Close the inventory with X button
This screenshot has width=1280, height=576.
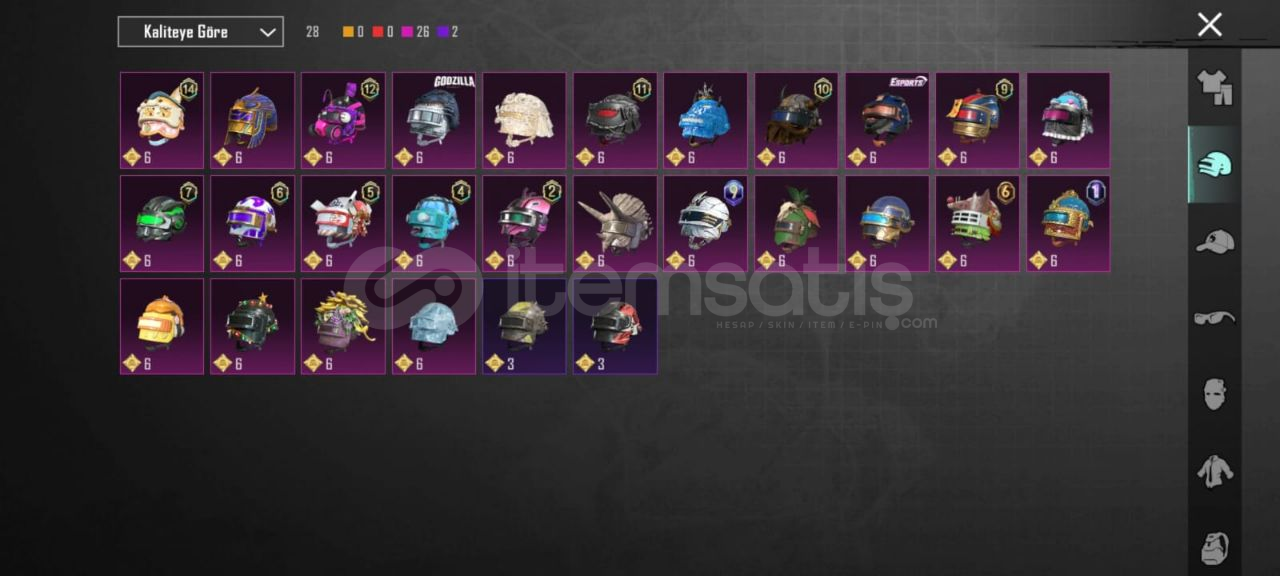point(1210,25)
